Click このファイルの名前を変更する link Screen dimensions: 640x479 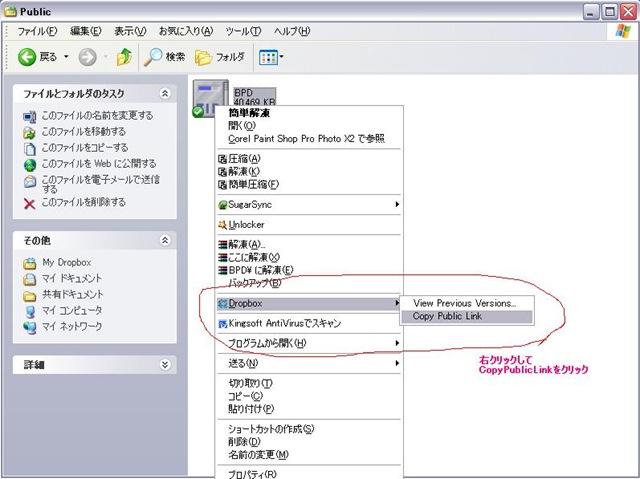point(97,116)
